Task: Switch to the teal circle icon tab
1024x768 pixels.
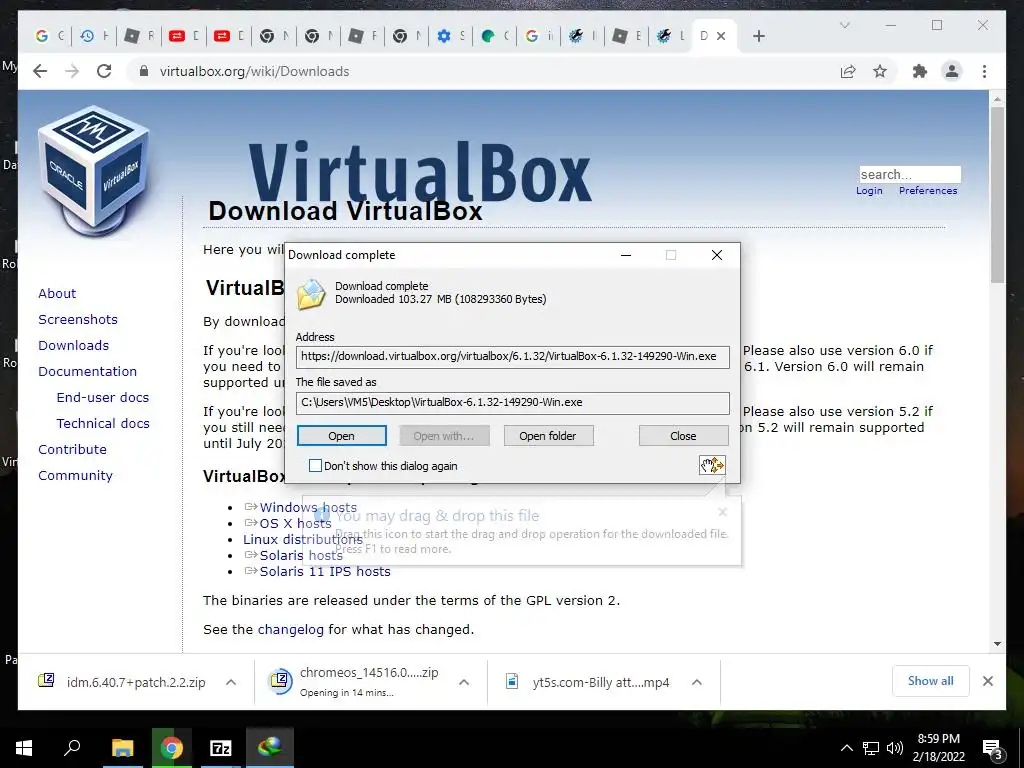Action: point(494,36)
